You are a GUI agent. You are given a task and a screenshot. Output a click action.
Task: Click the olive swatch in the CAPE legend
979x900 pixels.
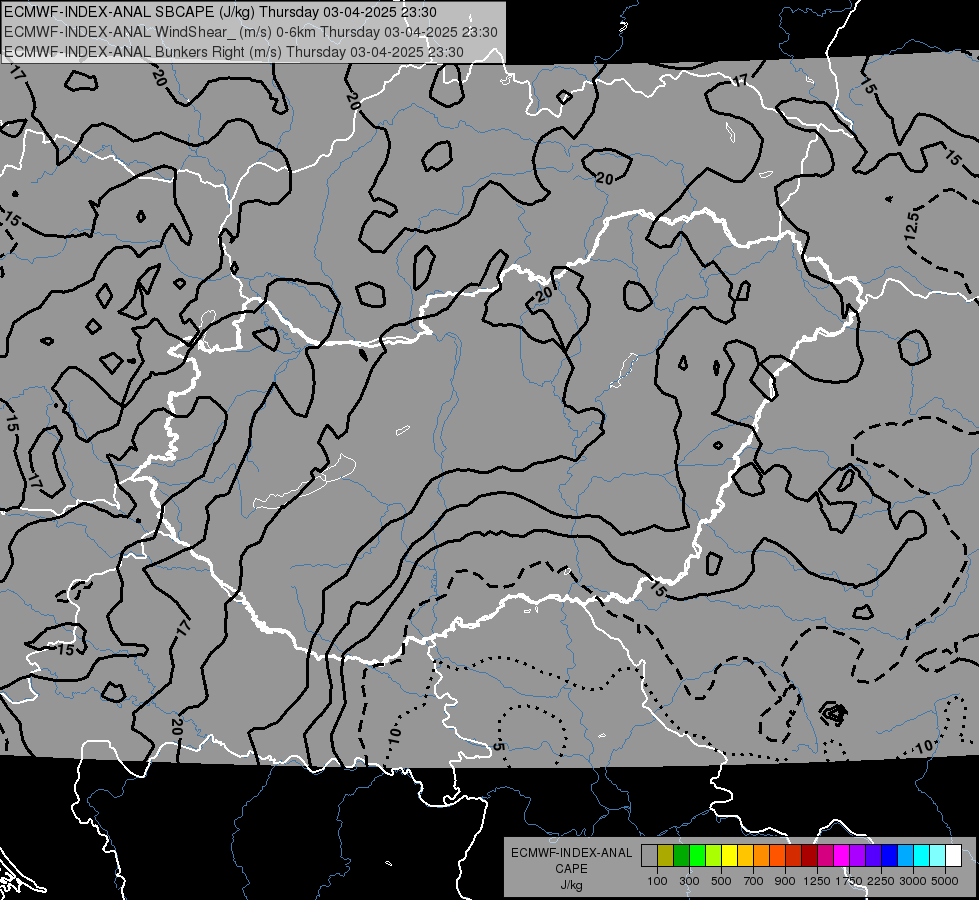(666, 856)
